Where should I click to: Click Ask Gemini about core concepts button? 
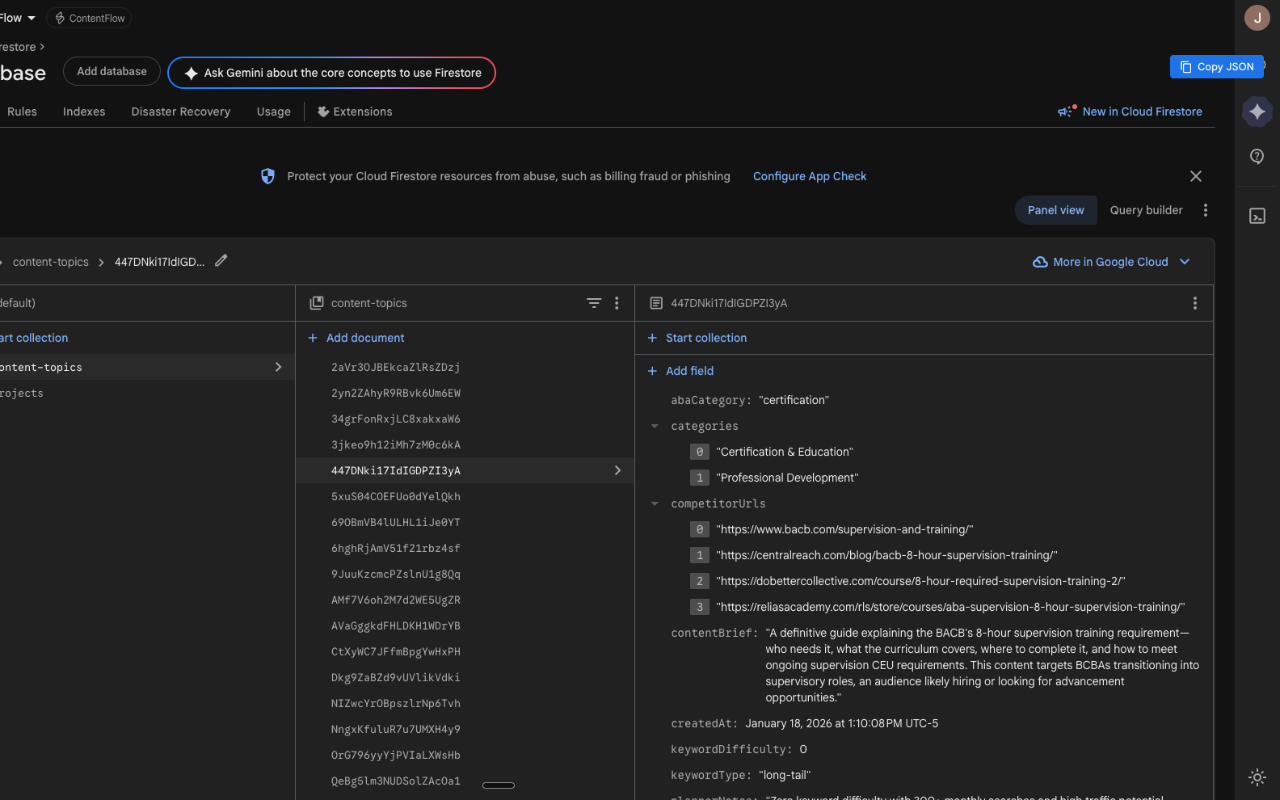(332, 73)
